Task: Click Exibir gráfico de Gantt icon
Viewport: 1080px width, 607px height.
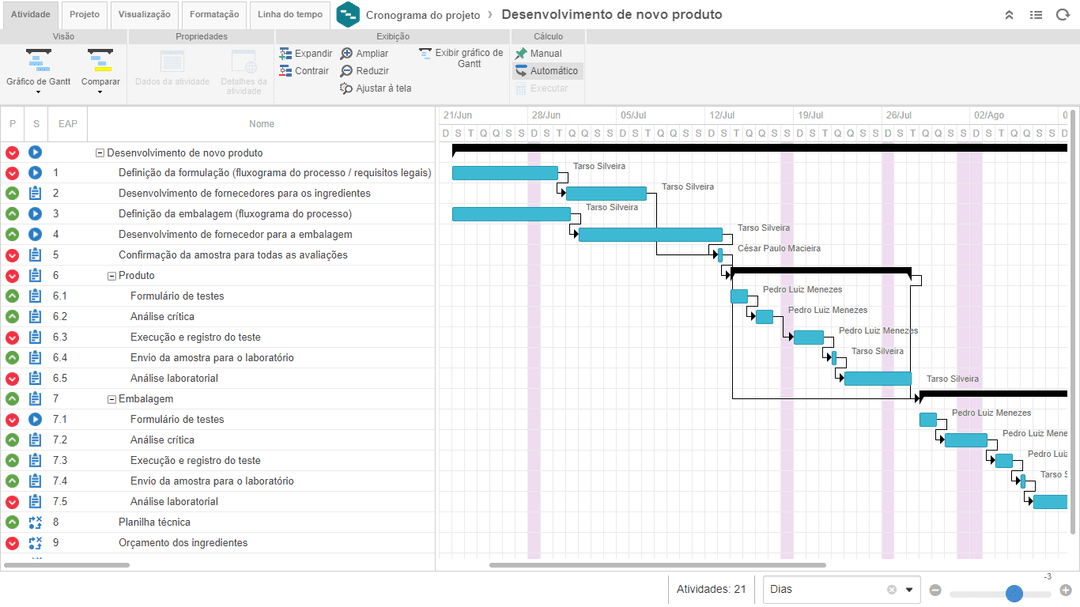Action: [x=426, y=53]
